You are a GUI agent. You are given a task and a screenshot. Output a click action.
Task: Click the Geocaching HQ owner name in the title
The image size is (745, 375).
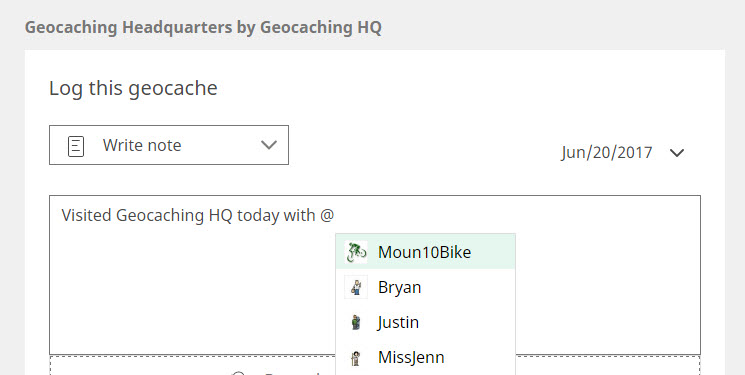[x=321, y=28]
